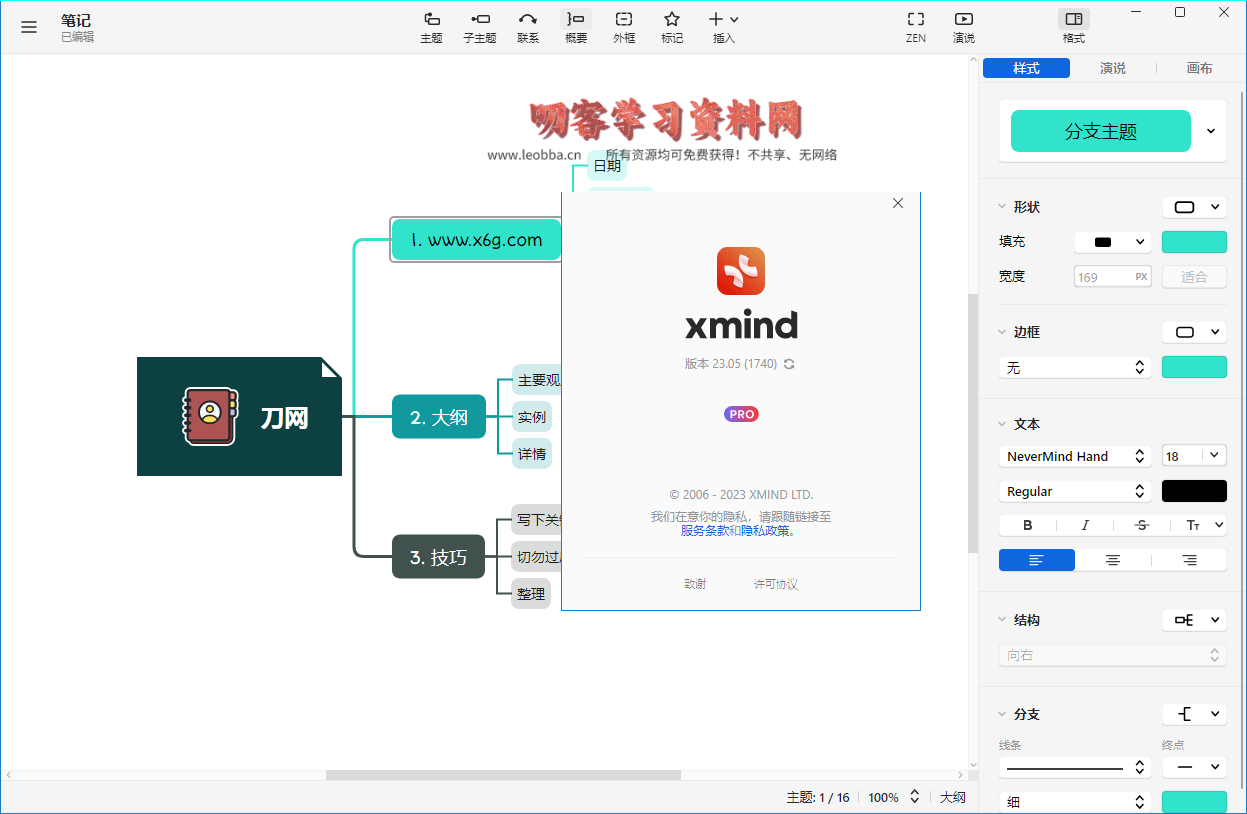Image resolution: width=1247 pixels, height=814 pixels.
Task: Toggle bold text formatting
Action: point(1027,525)
